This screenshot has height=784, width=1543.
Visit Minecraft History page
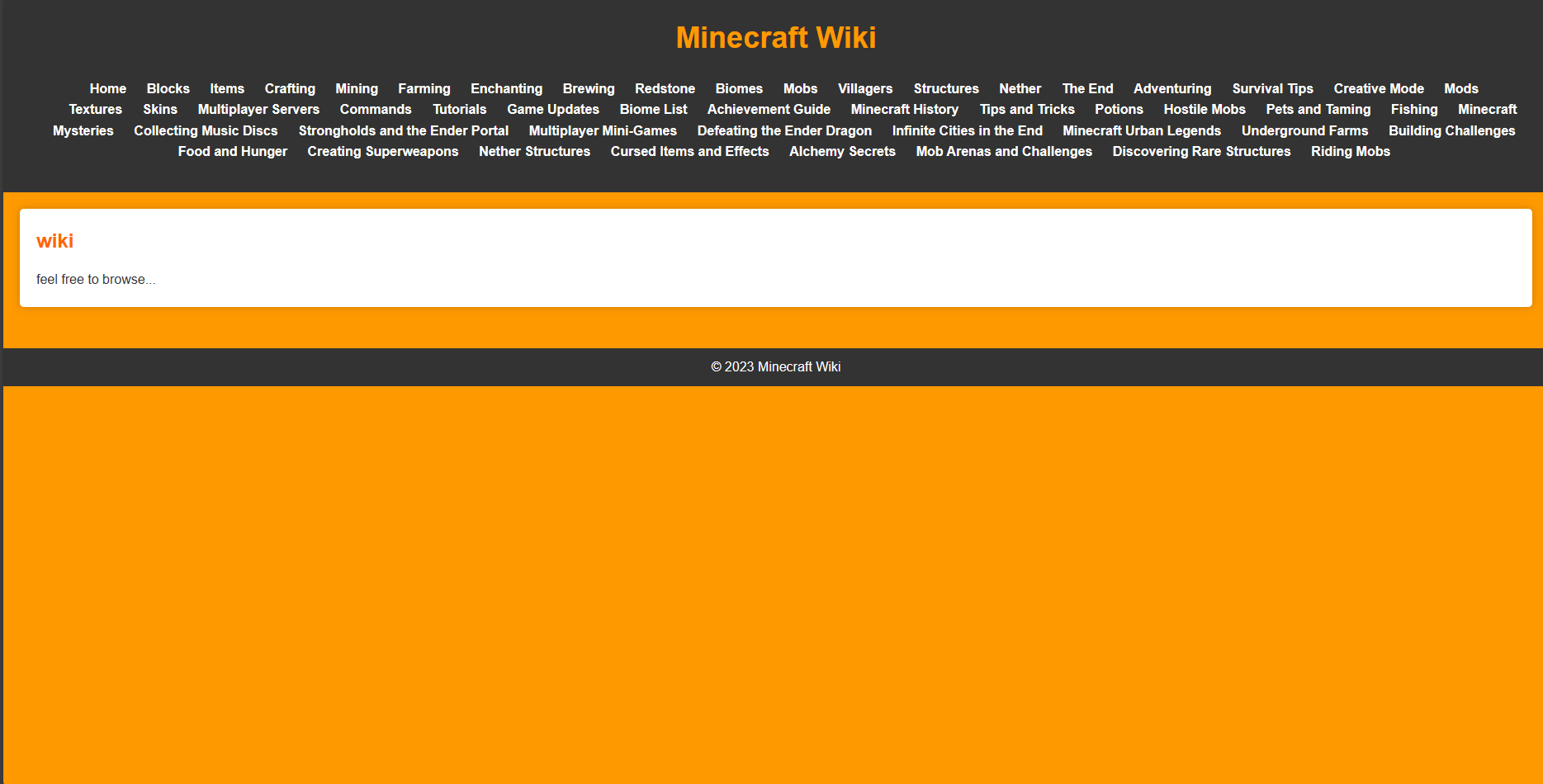pos(905,109)
